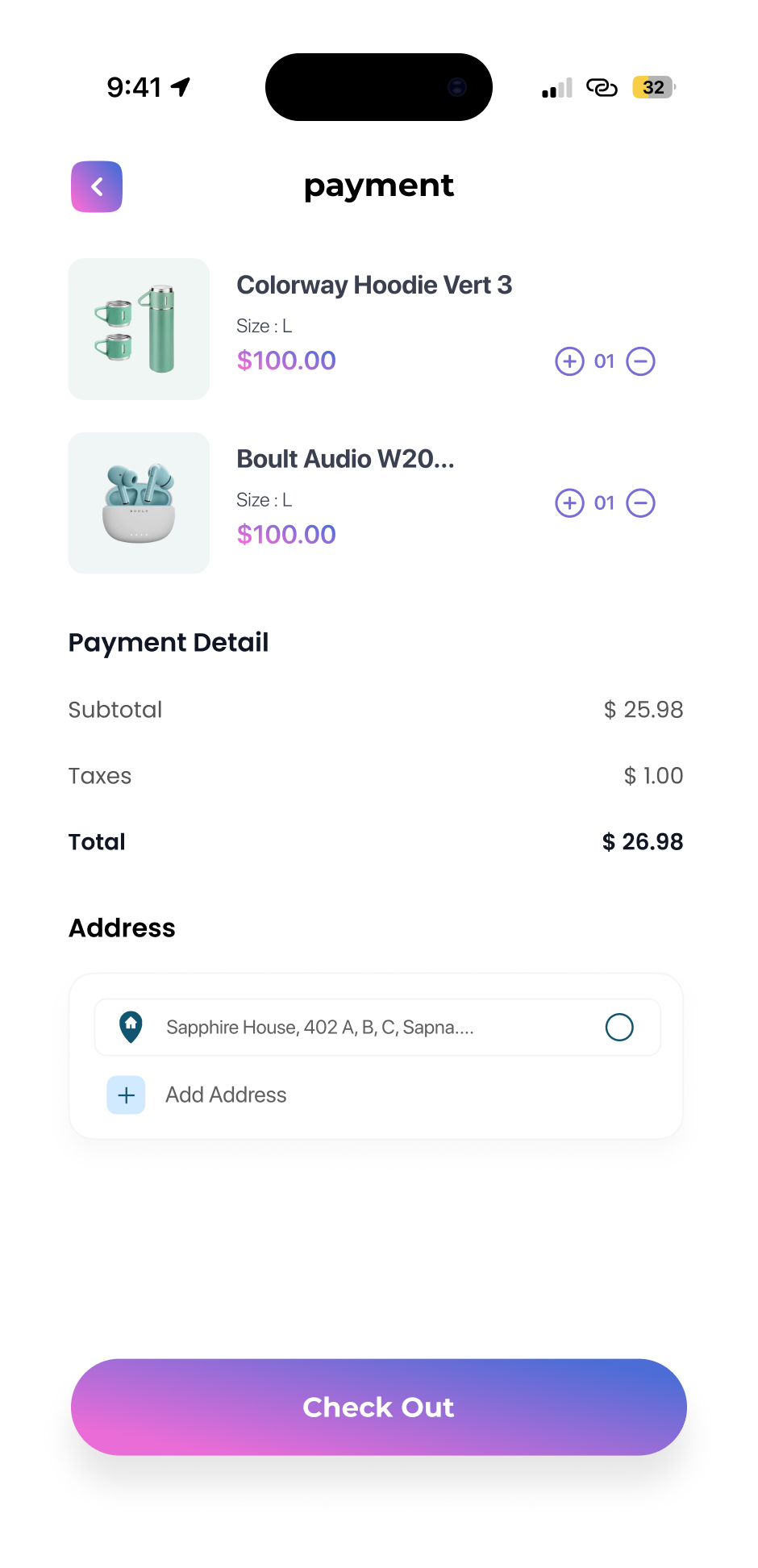This screenshot has width=758, height=1568.
Task: Increase Boult Audio quantity with plus icon
Action: (569, 503)
